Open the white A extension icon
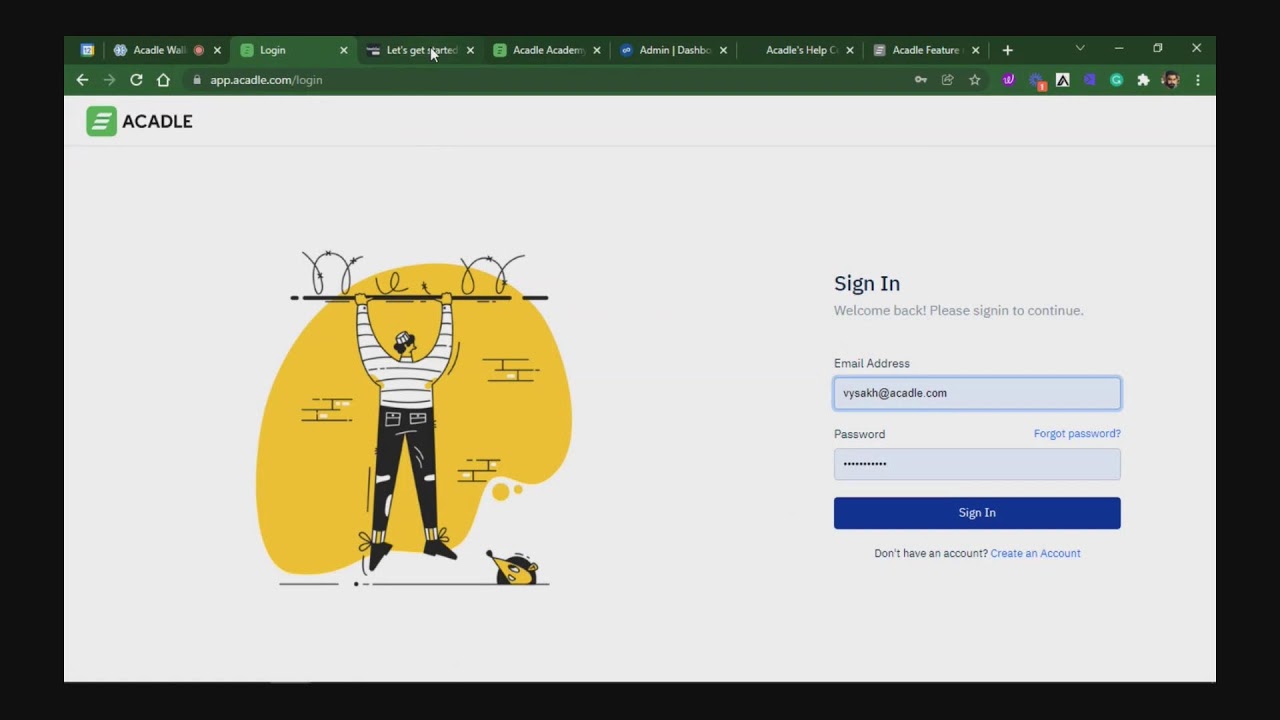The height and width of the screenshot is (720, 1280). point(1063,80)
